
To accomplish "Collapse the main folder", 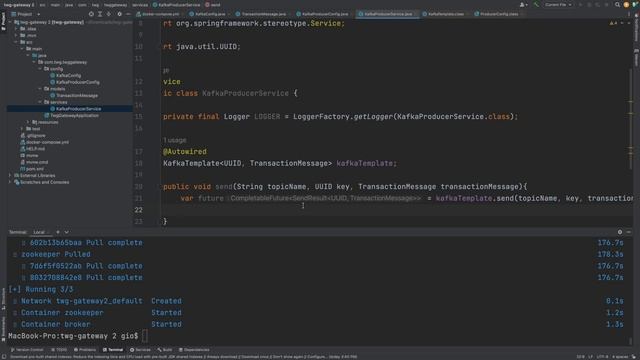I will pyautogui.click(x=22, y=49).
